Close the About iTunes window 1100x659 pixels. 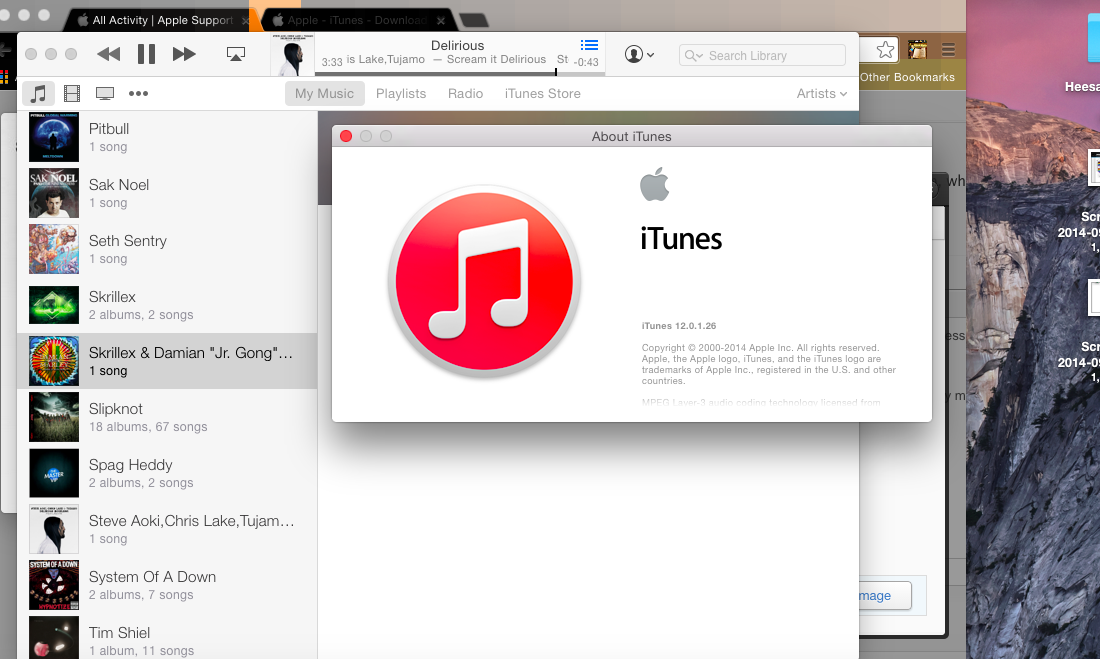(x=346, y=136)
